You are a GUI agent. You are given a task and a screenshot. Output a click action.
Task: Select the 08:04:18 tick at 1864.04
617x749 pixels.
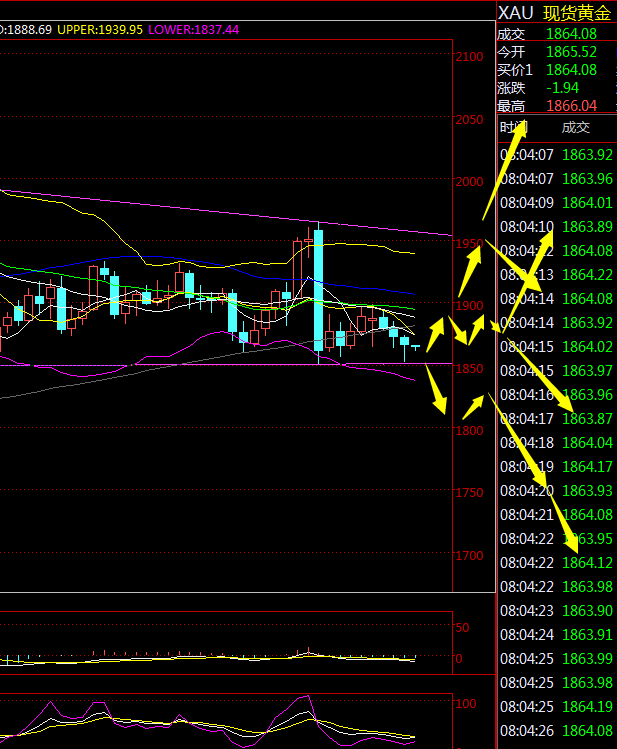(556, 443)
